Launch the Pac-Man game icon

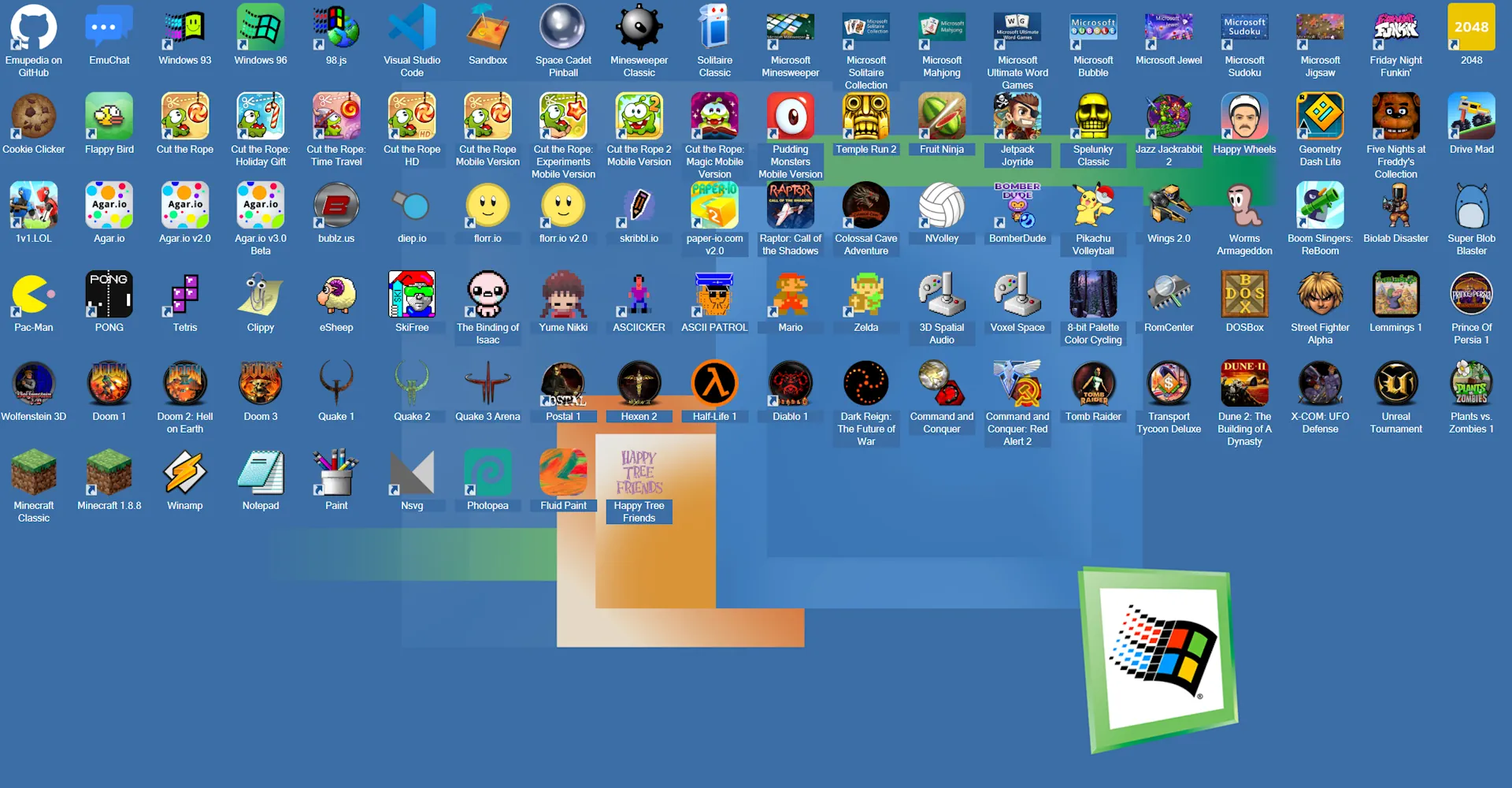[34, 295]
